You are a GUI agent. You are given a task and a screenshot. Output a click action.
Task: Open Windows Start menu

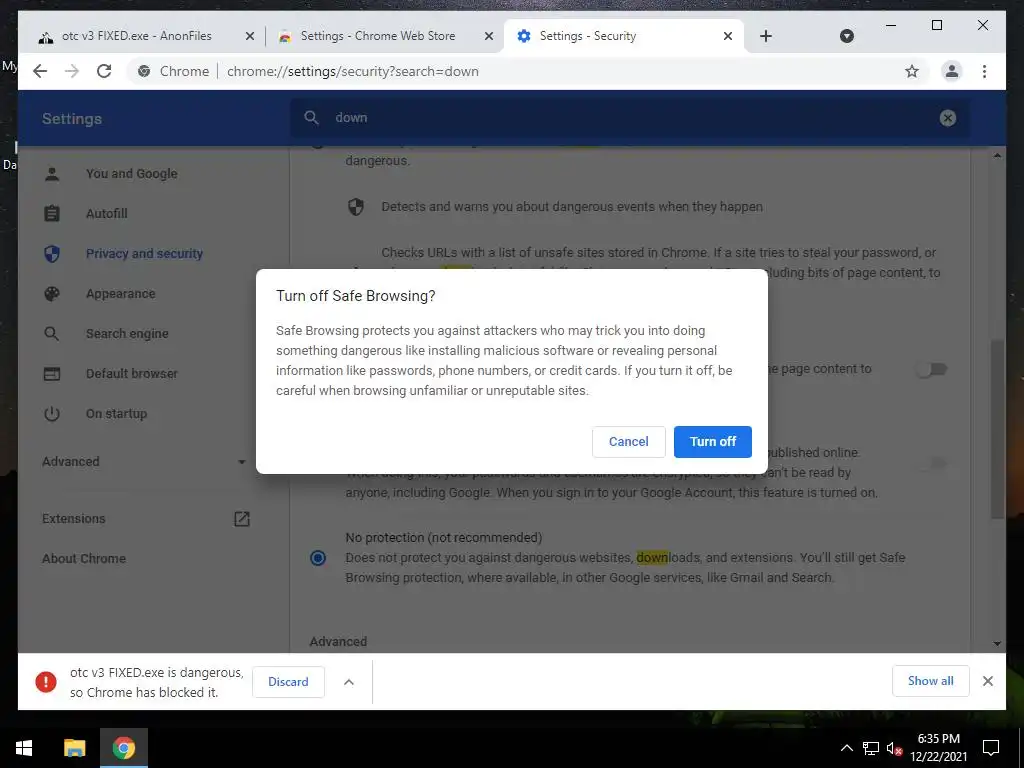pos(24,748)
